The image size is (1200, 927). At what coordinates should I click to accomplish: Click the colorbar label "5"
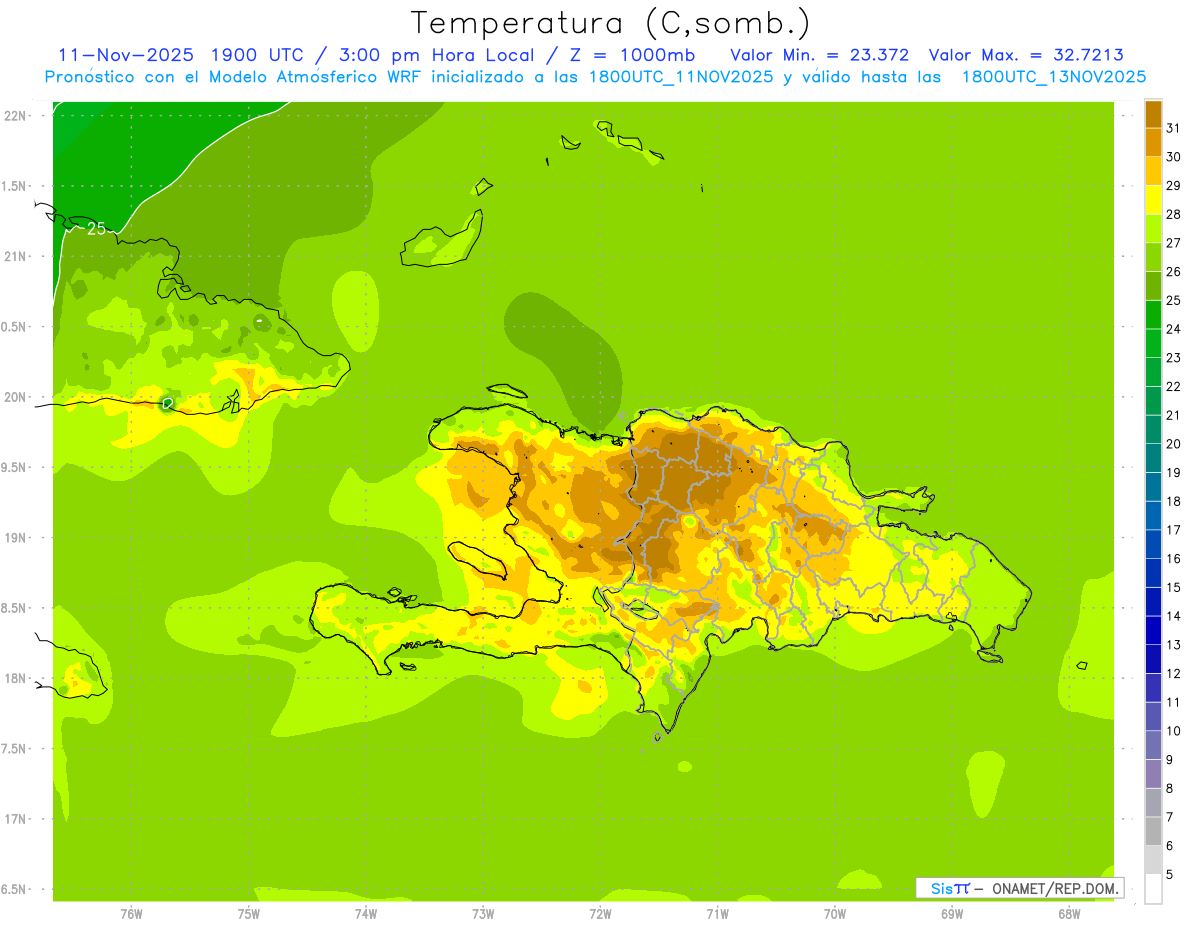click(1170, 875)
